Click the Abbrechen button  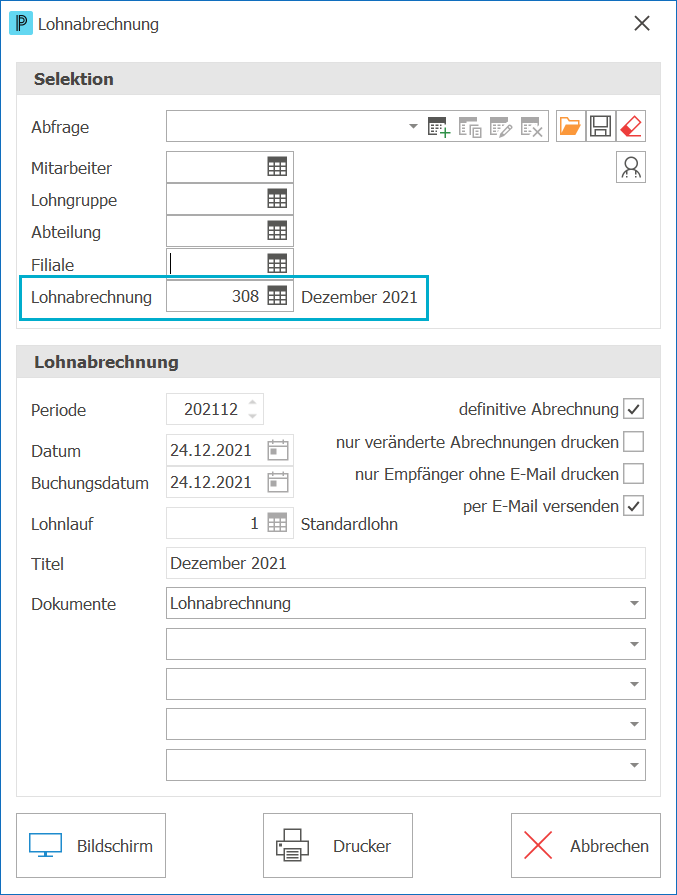(x=586, y=845)
